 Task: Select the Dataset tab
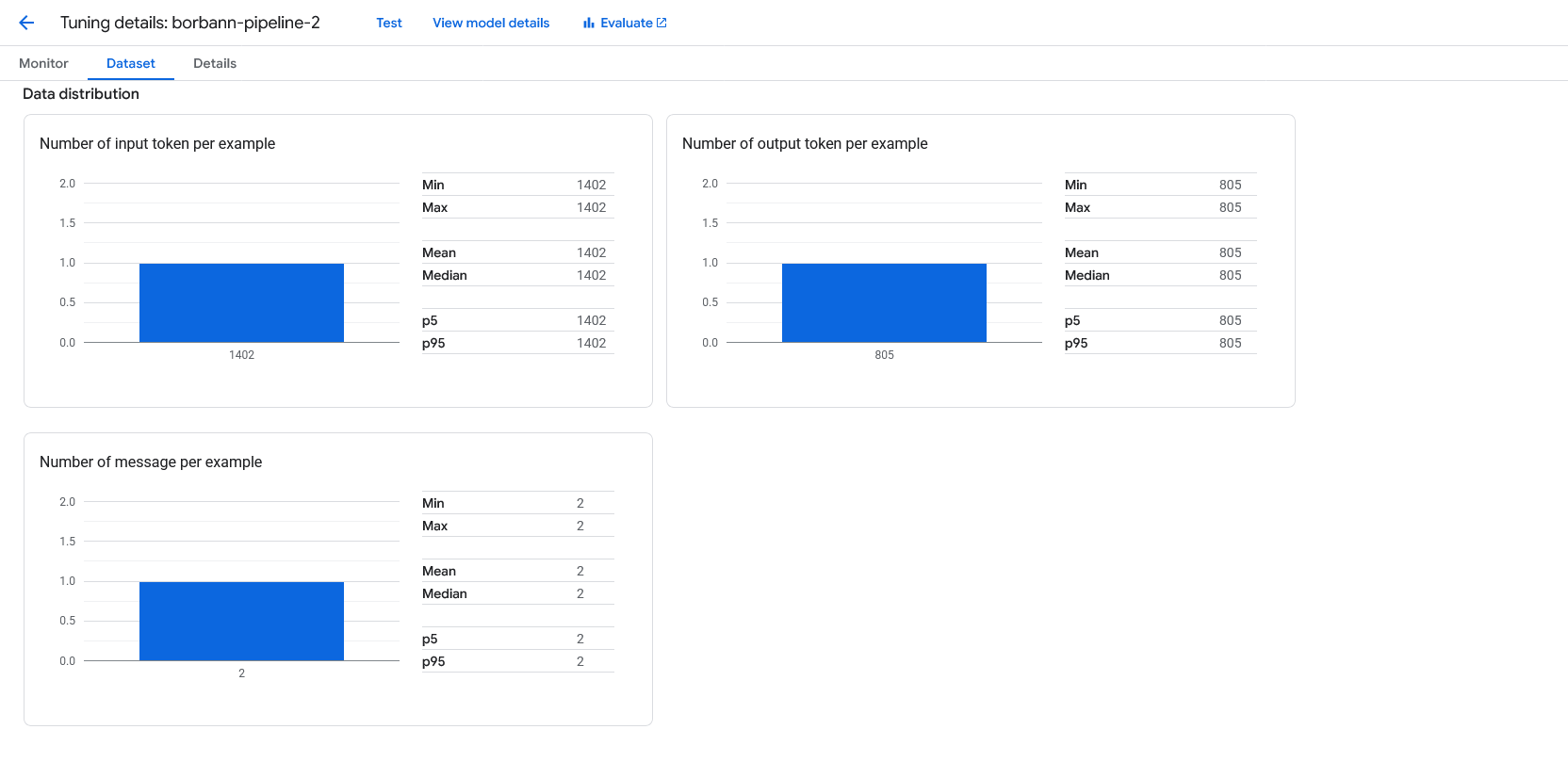[130, 63]
